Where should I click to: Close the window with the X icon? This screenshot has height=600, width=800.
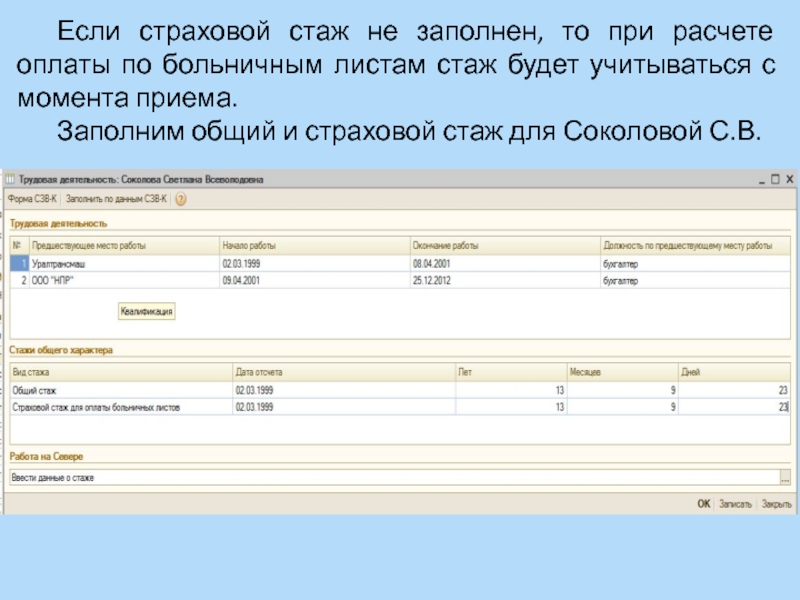(x=789, y=180)
